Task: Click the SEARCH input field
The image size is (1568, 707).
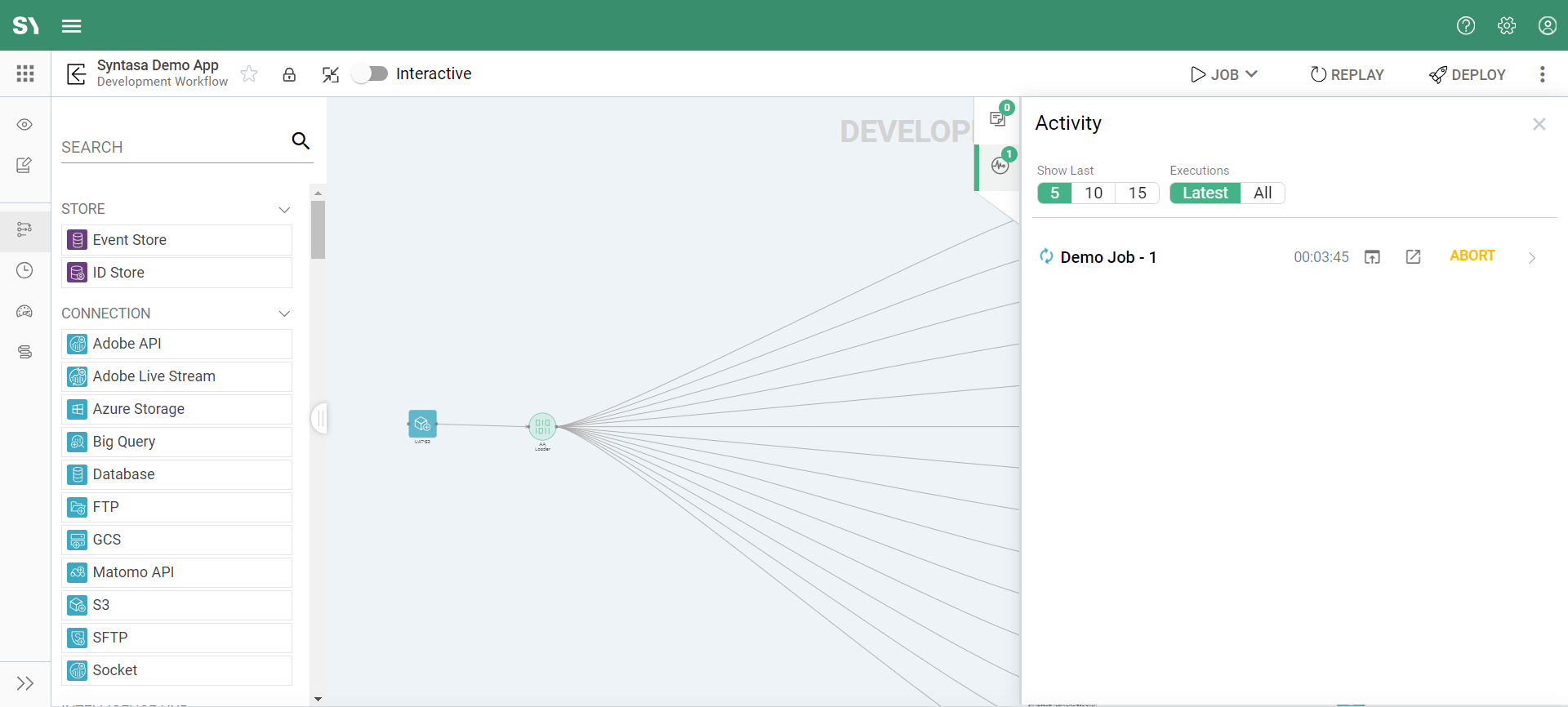Action: 173,148
